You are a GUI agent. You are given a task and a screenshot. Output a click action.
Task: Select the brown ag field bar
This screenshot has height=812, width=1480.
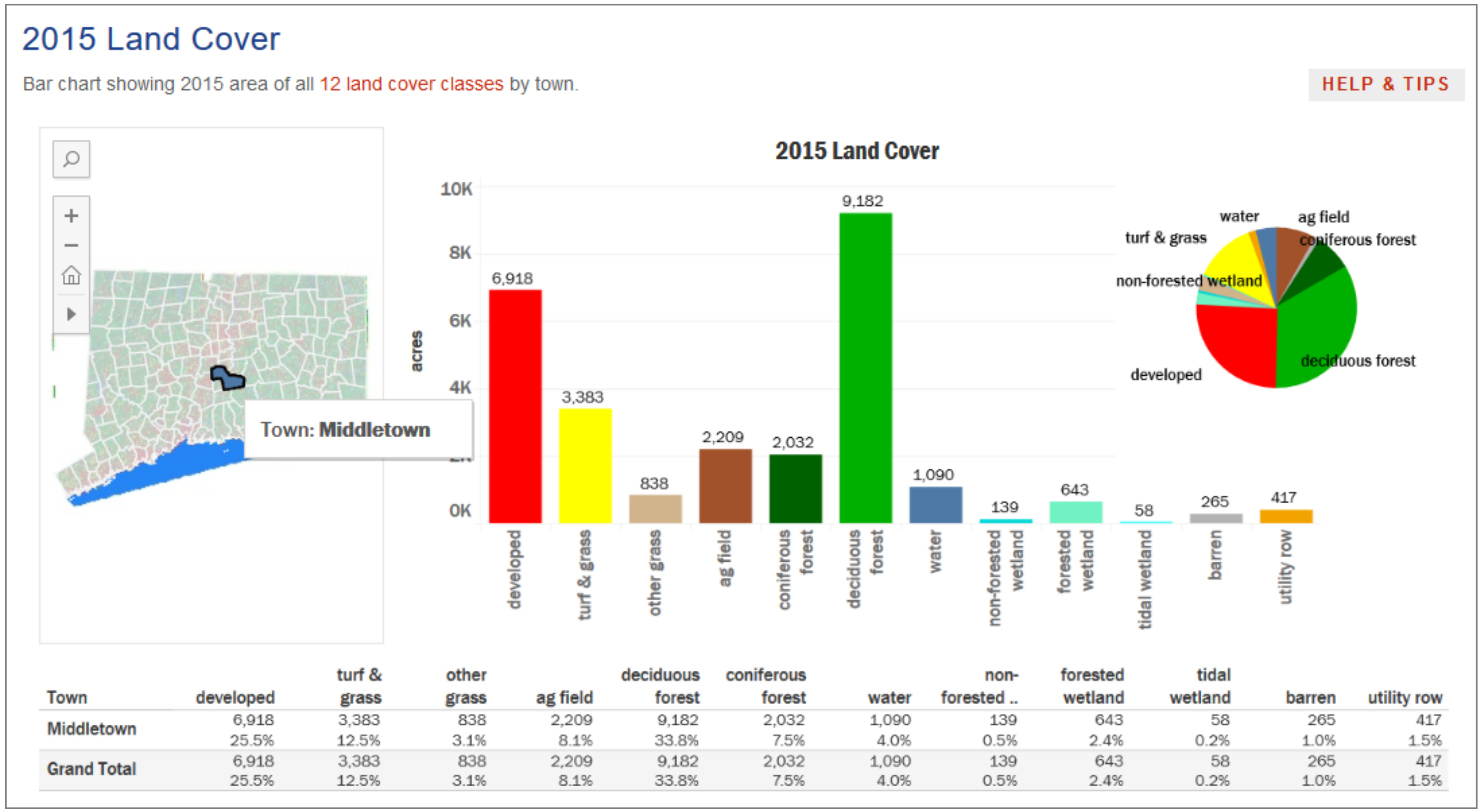[x=725, y=485]
